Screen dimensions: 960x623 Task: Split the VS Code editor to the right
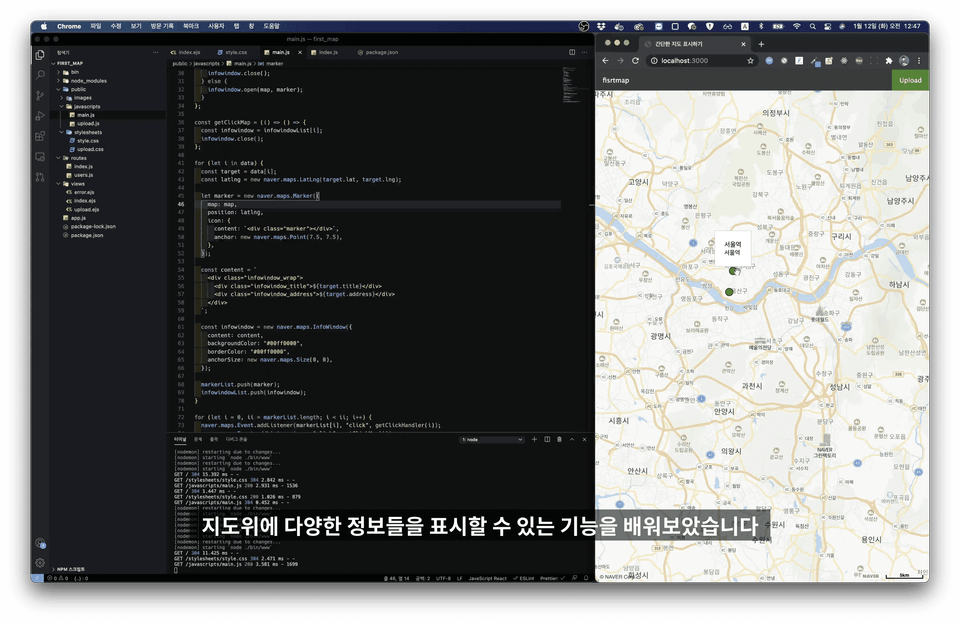572,52
